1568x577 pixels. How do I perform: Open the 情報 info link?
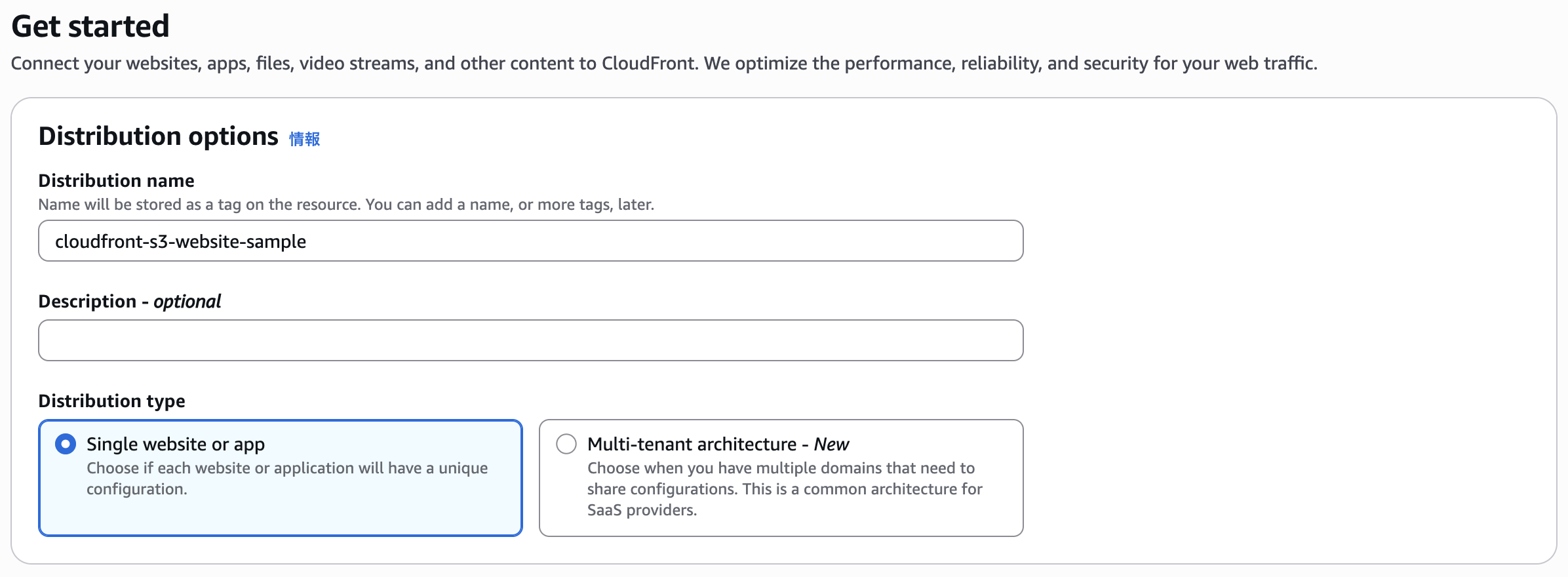(x=305, y=139)
